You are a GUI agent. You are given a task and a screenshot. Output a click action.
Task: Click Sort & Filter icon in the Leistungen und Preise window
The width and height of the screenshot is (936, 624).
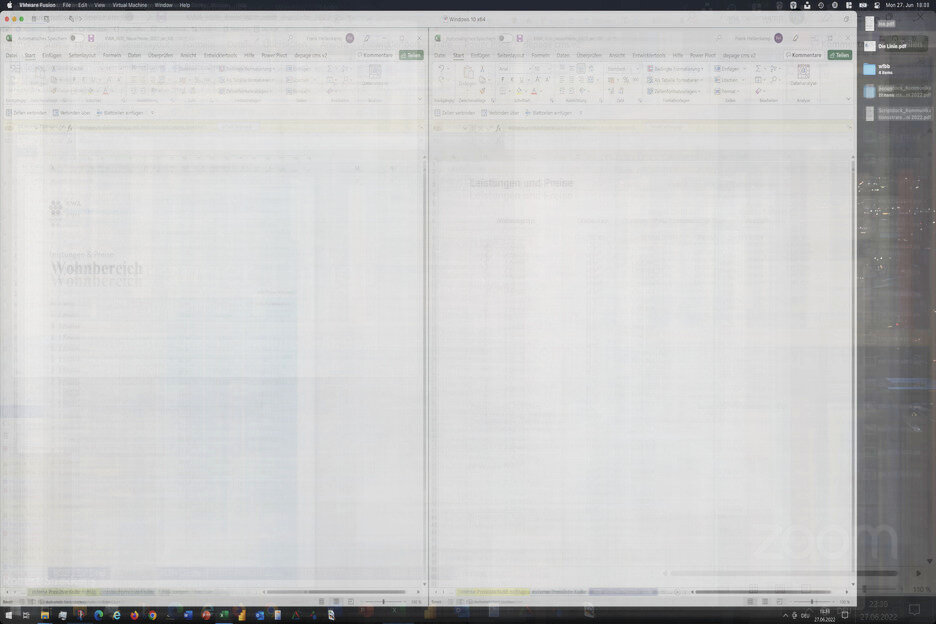pyautogui.click(x=774, y=69)
